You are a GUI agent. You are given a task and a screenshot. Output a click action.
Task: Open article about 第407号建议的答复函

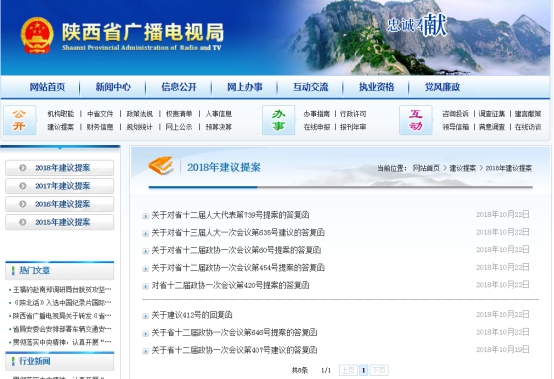[234, 350]
